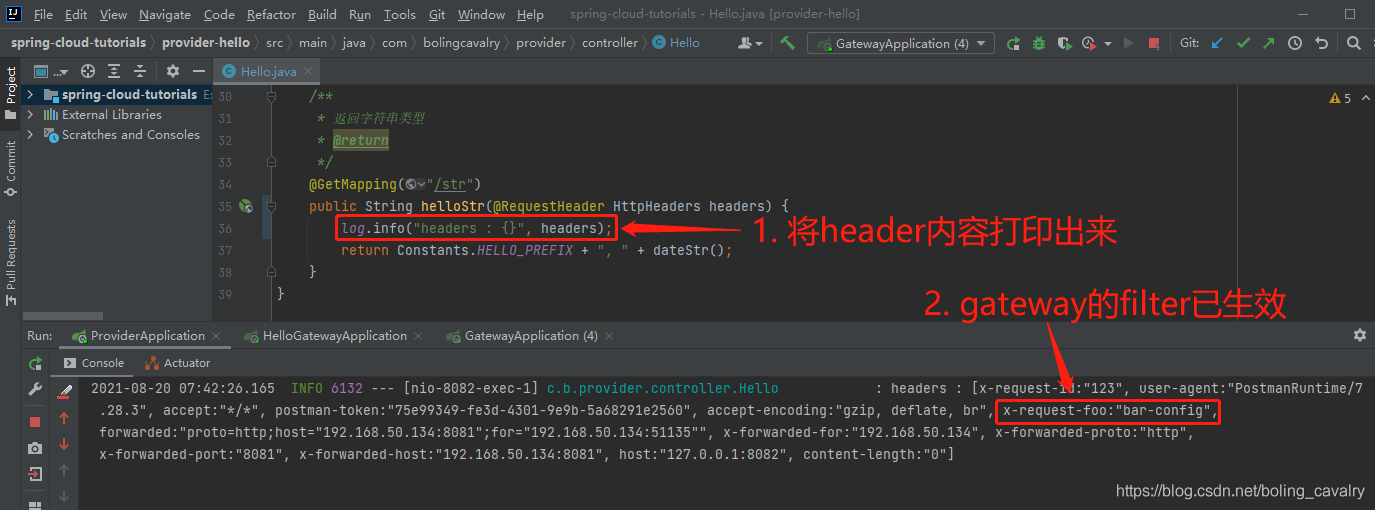
Task: Open Project view selector dropdown
Action: (49, 71)
